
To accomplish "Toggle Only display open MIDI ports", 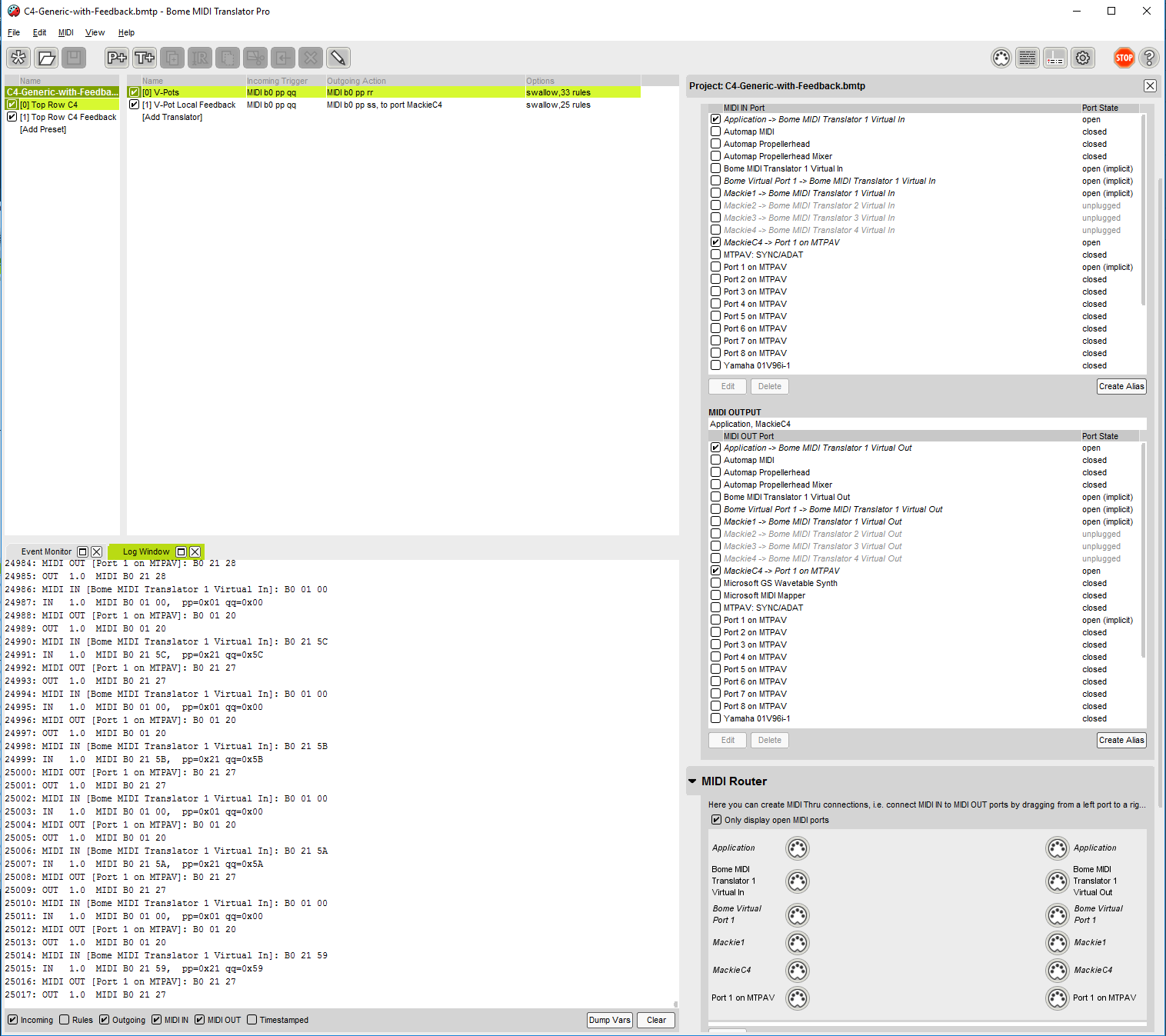I will tap(717, 820).
